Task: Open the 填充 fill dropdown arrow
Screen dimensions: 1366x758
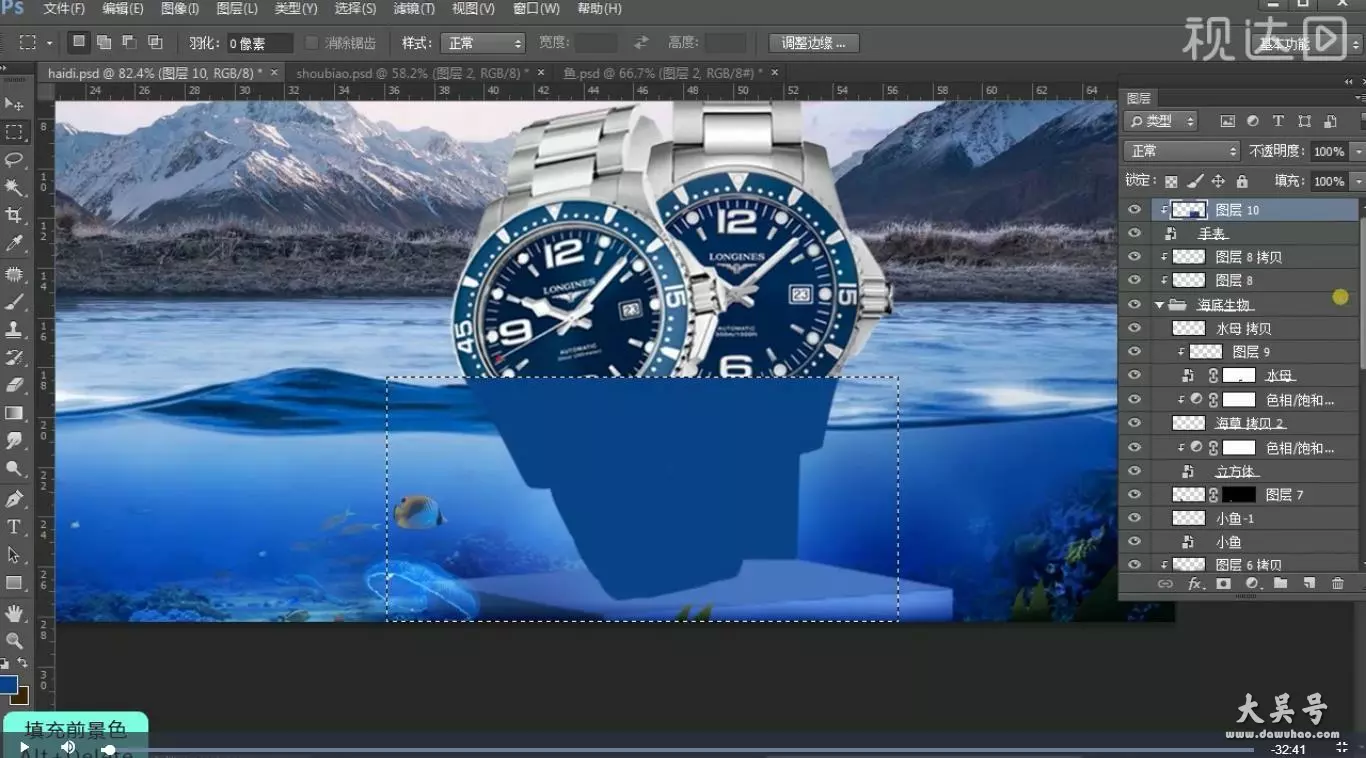Action: point(1357,182)
